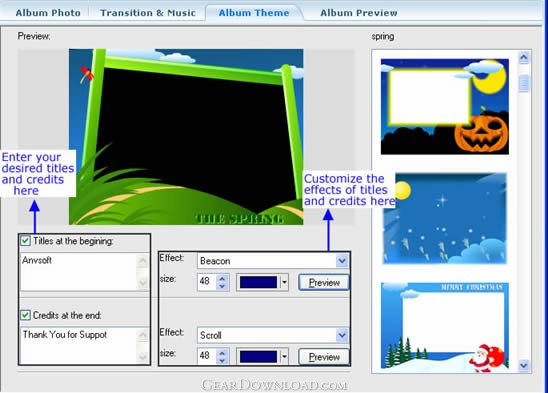Go to the Album Preview tab
Screen dimensions: 548x393
click(359, 13)
